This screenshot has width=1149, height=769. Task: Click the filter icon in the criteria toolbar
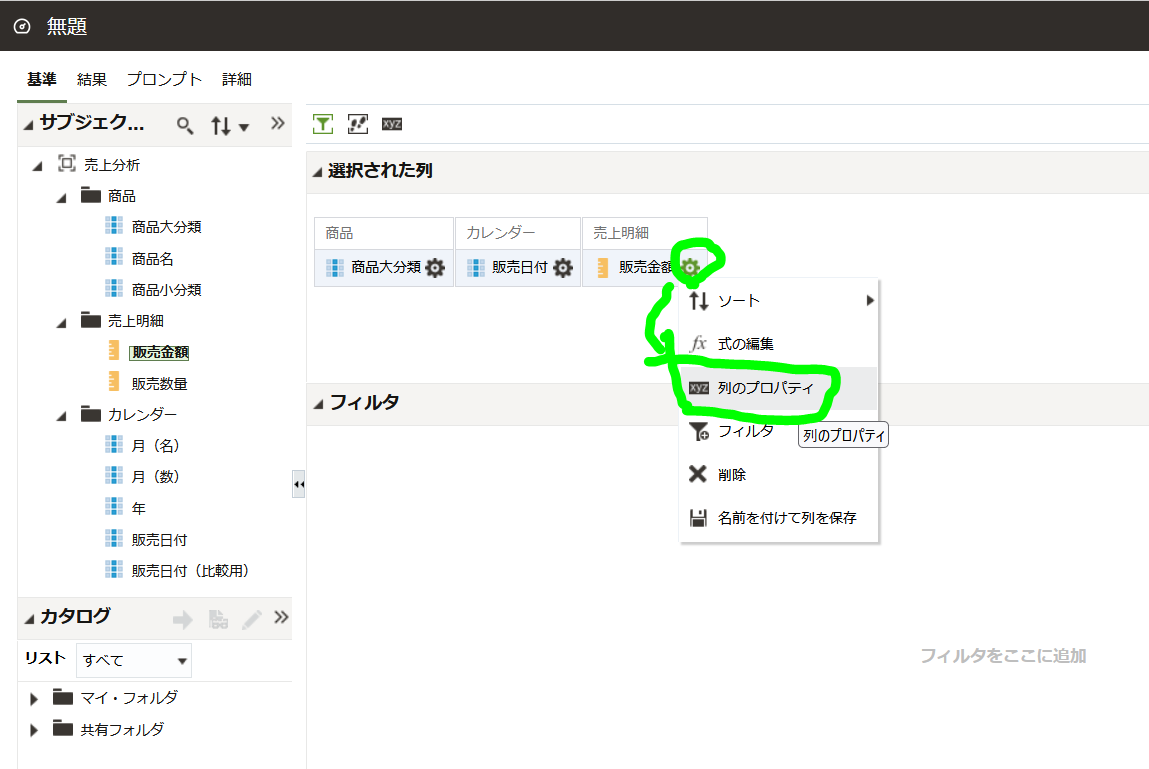click(322, 124)
